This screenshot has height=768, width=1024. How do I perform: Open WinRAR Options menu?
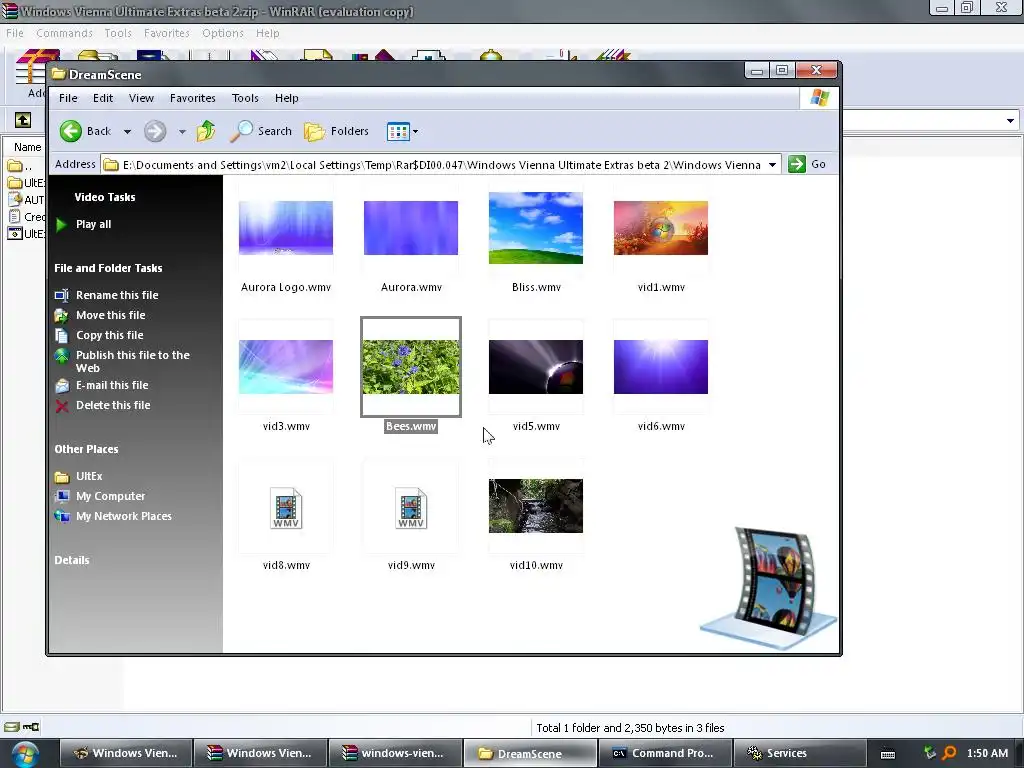(x=223, y=33)
